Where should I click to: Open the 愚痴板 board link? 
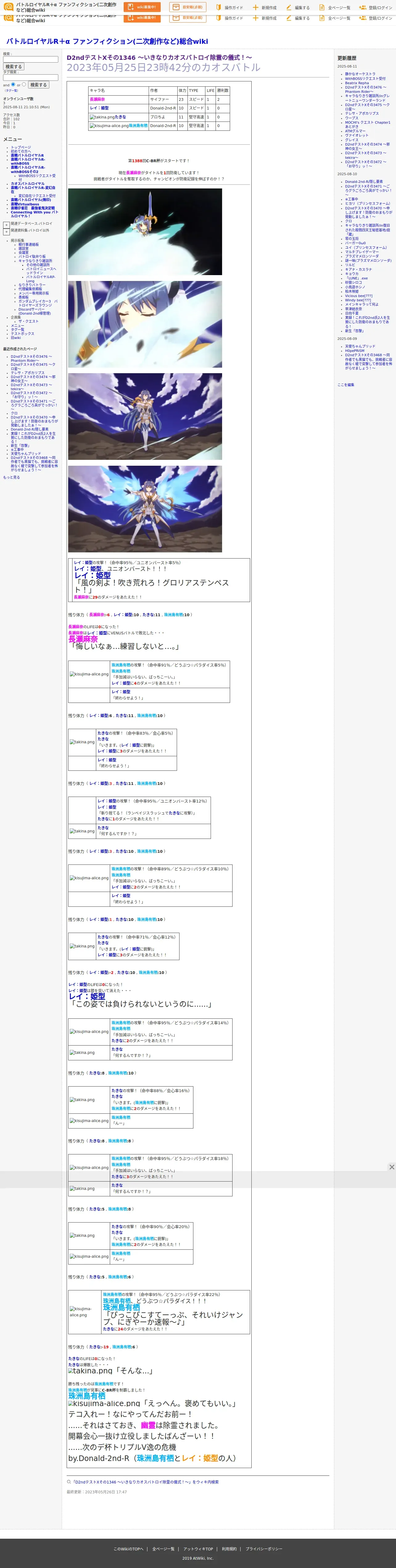tap(23, 297)
